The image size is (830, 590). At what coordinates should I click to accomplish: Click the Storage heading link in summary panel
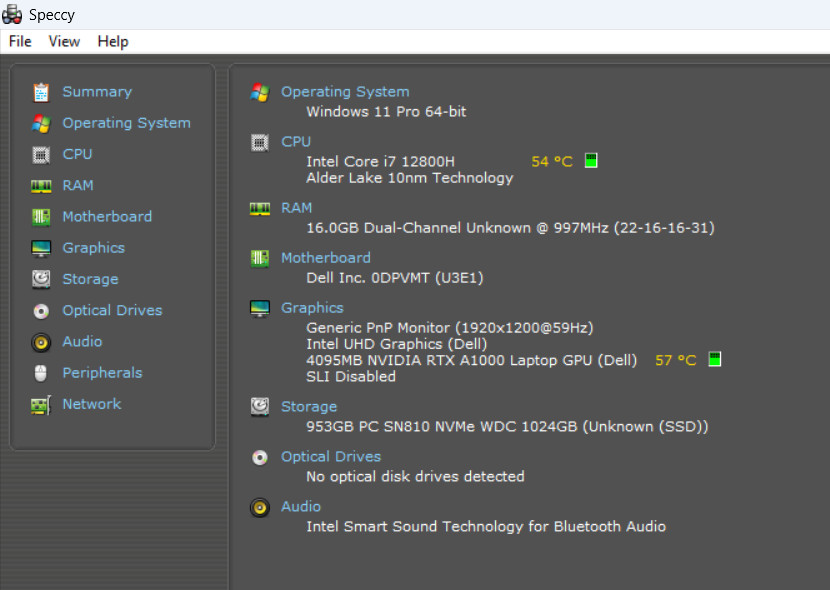click(x=309, y=406)
